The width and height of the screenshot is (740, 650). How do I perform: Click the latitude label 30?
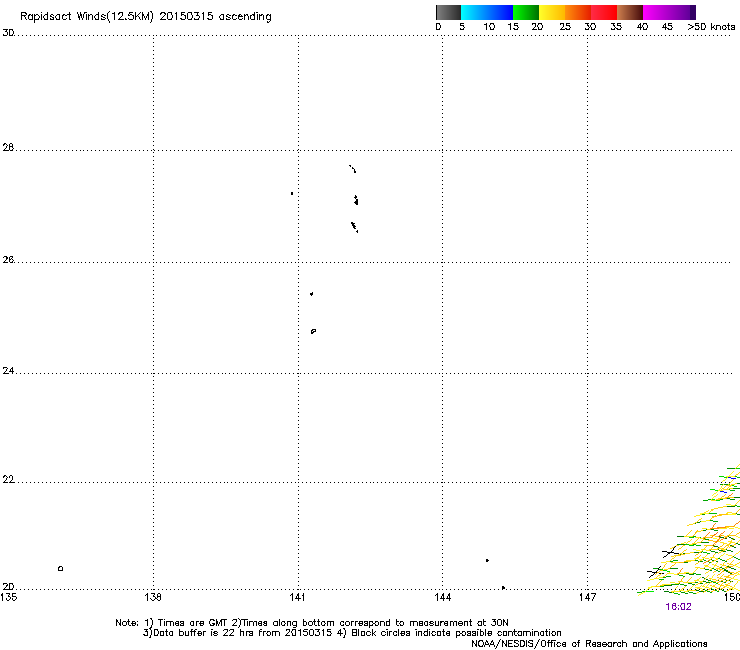coord(8,33)
